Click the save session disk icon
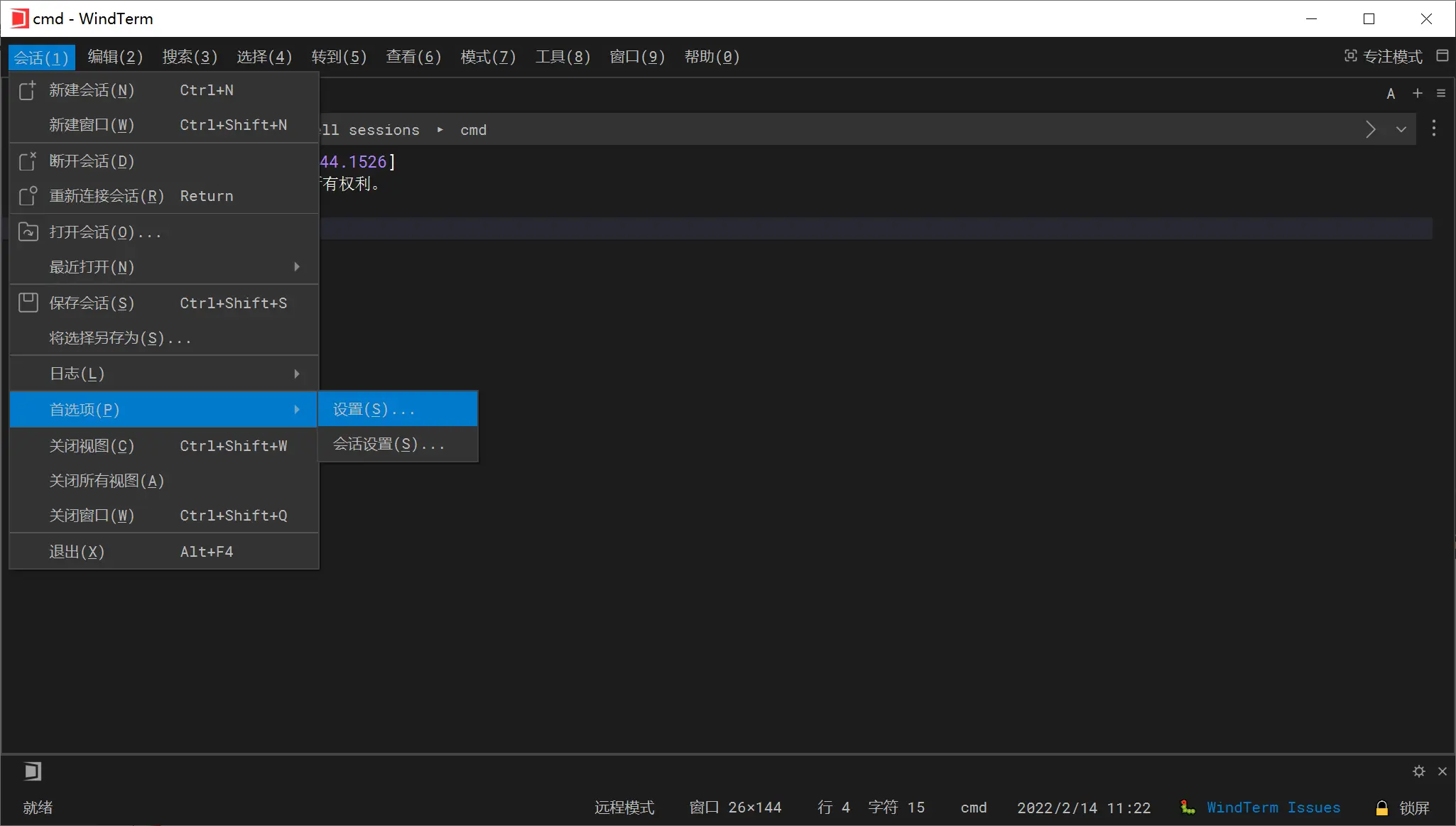 [x=28, y=303]
